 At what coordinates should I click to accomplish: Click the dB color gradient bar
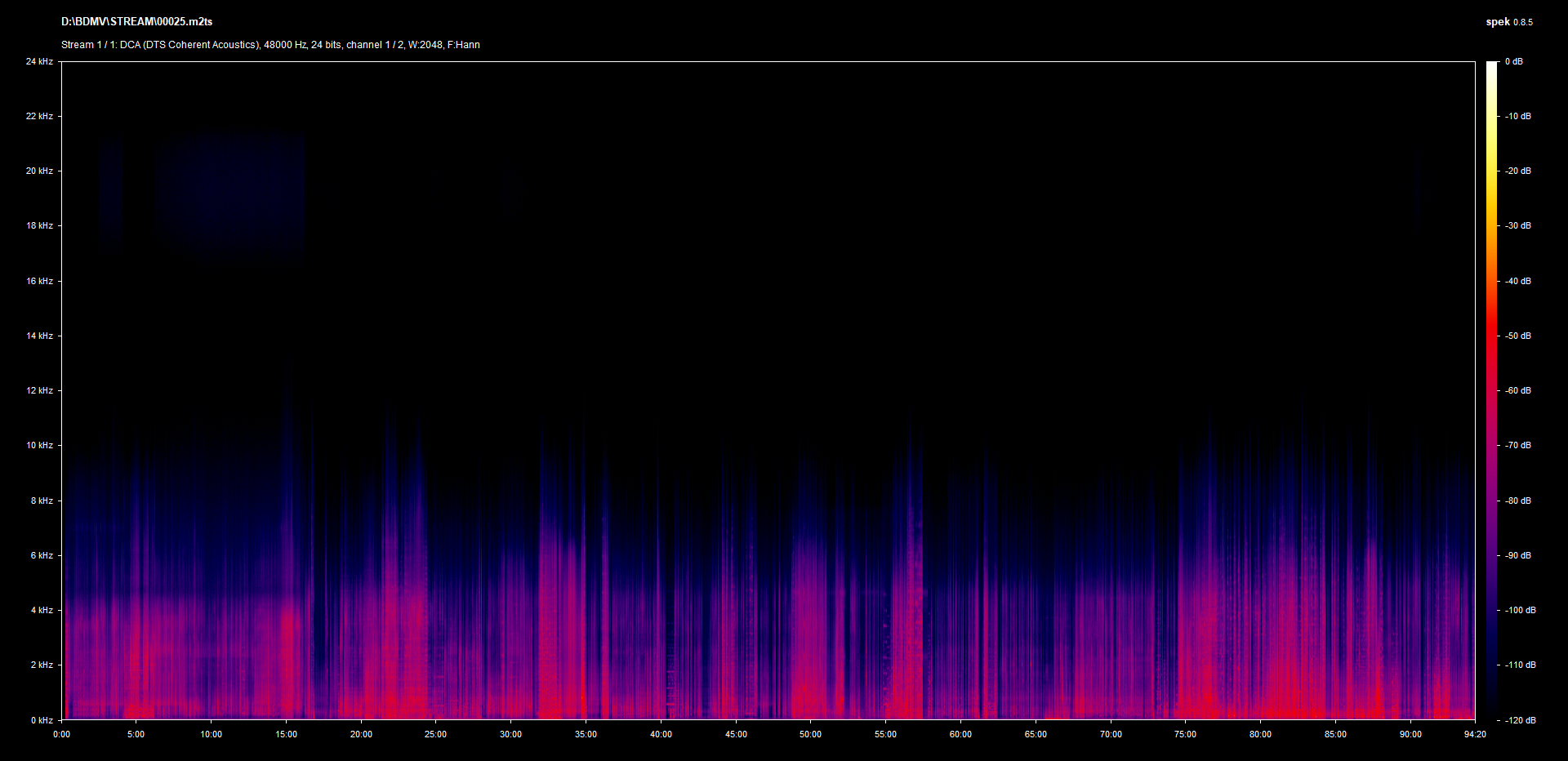point(1491,390)
